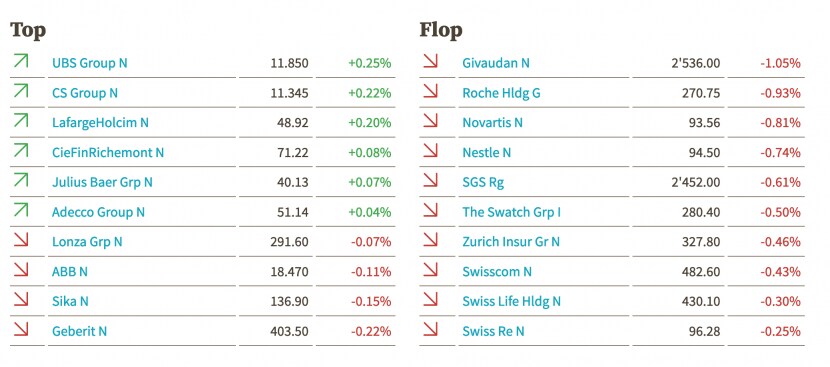Open the CS Group N stock link

[85, 93]
